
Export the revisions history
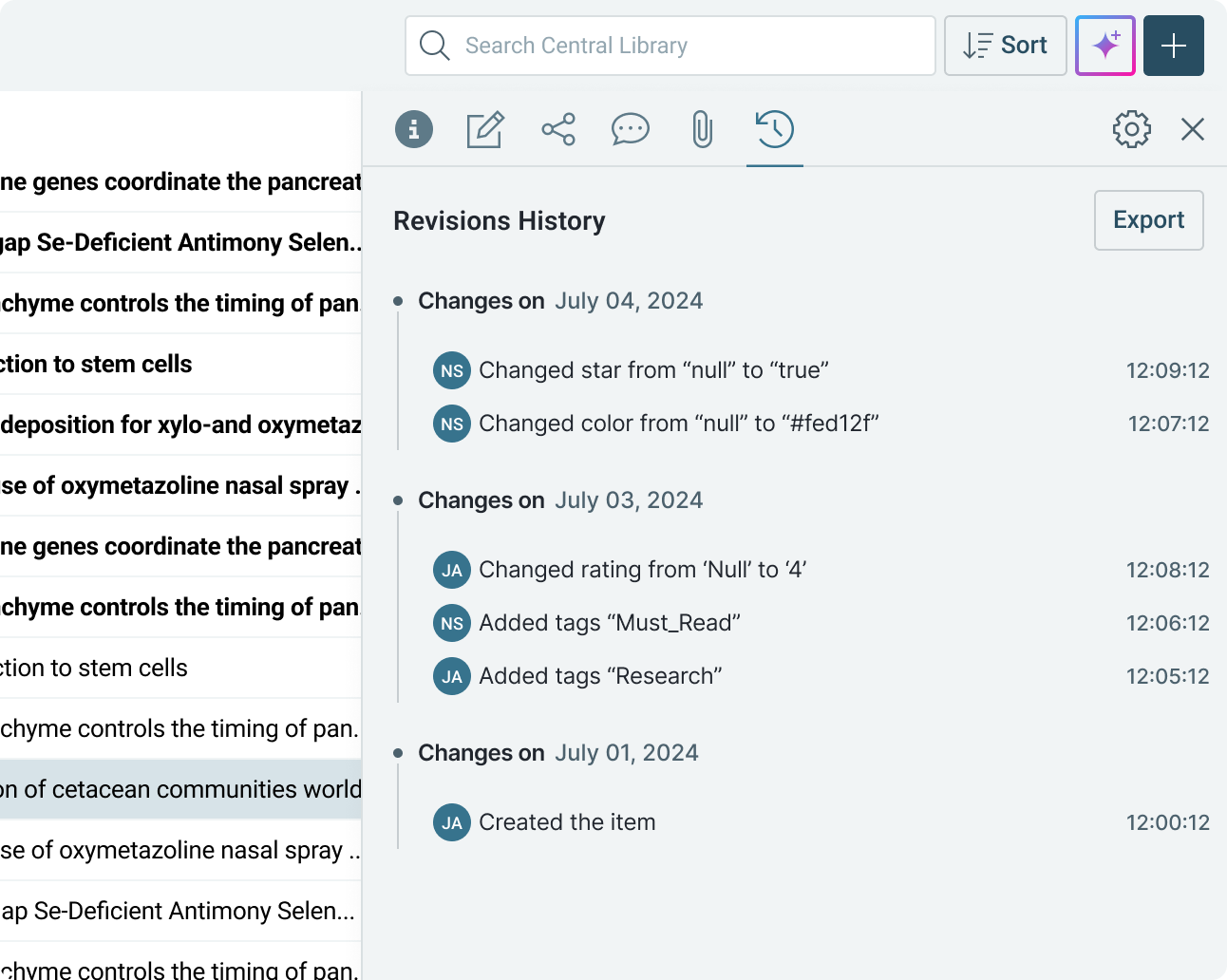[1148, 220]
